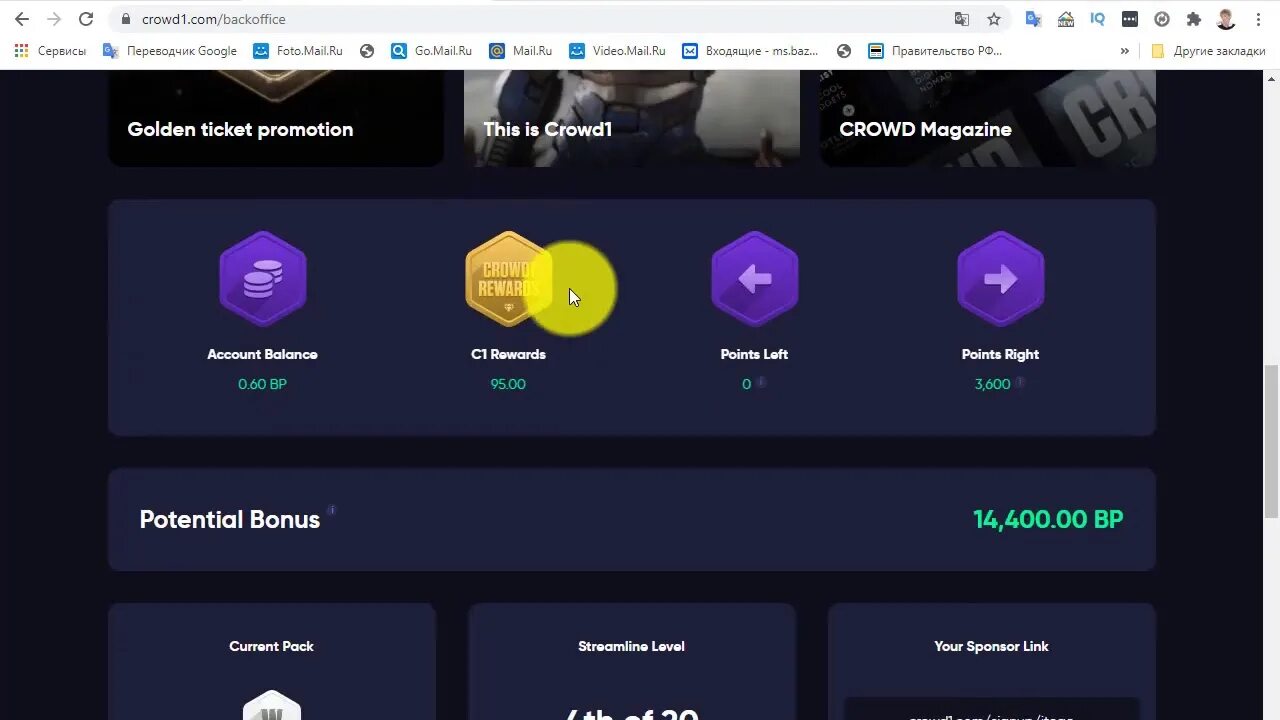Open the IQ extension icon
Image resolution: width=1280 pixels, height=720 pixels.
(x=1098, y=19)
